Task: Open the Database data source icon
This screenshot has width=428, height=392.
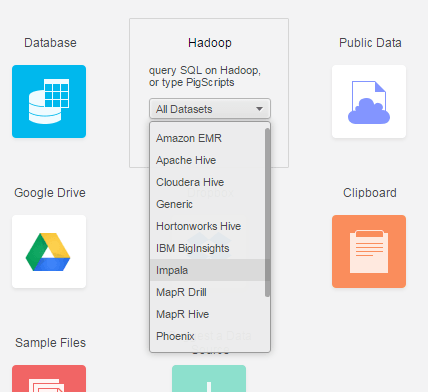Action: tap(49, 101)
